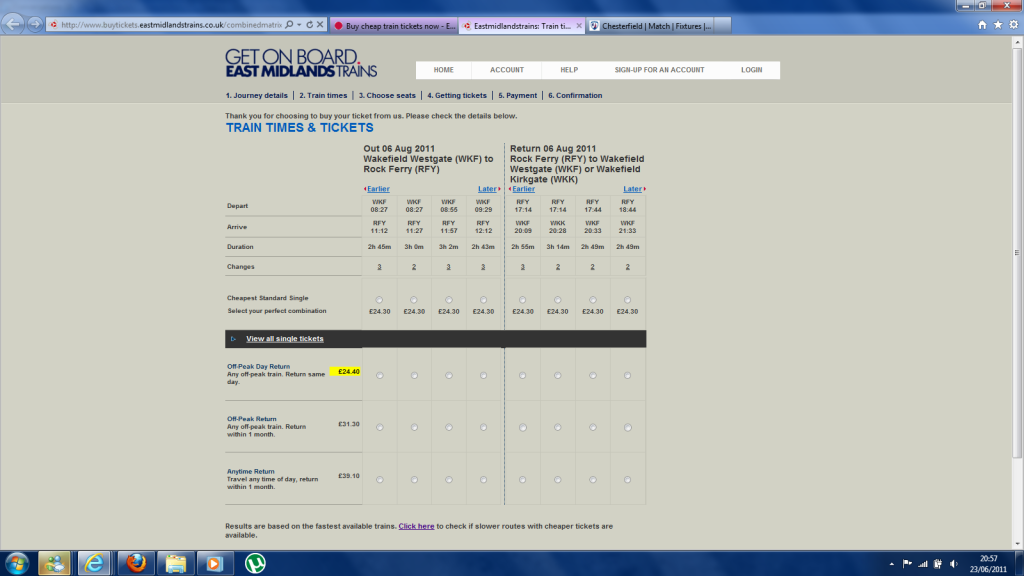1024x576 pixels.
Task: Open the HELP menu item
Action: pos(569,70)
